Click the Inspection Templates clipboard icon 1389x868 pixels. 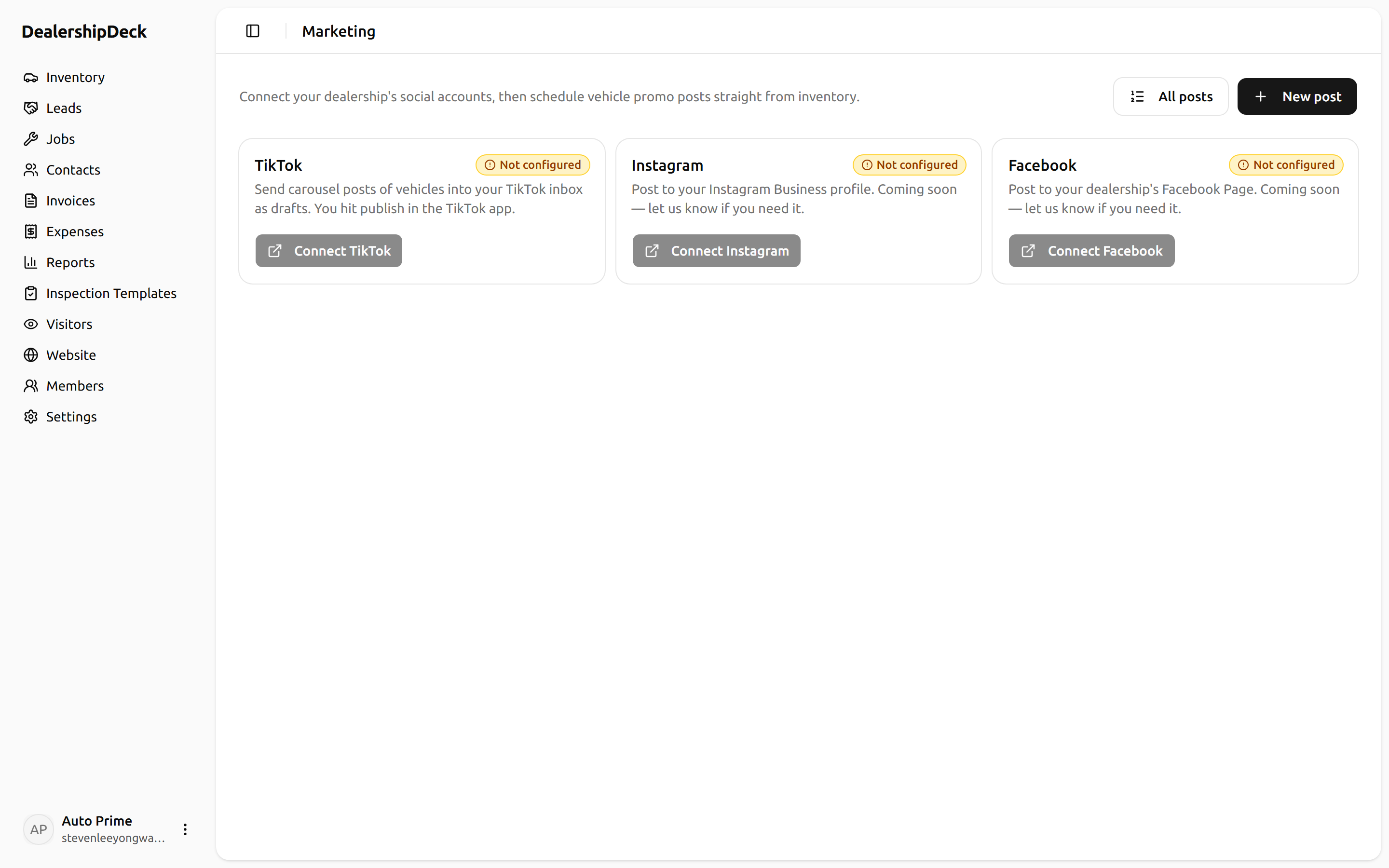tap(31, 293)
